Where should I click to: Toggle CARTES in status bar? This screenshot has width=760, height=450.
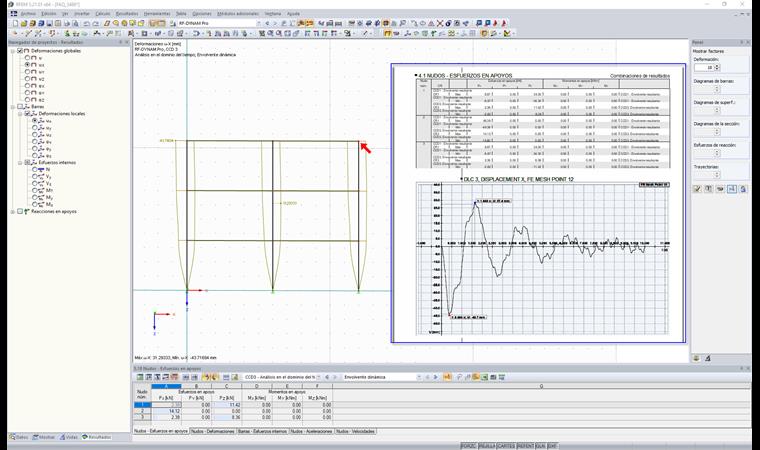pyautogui.click(x=506, y=446)
